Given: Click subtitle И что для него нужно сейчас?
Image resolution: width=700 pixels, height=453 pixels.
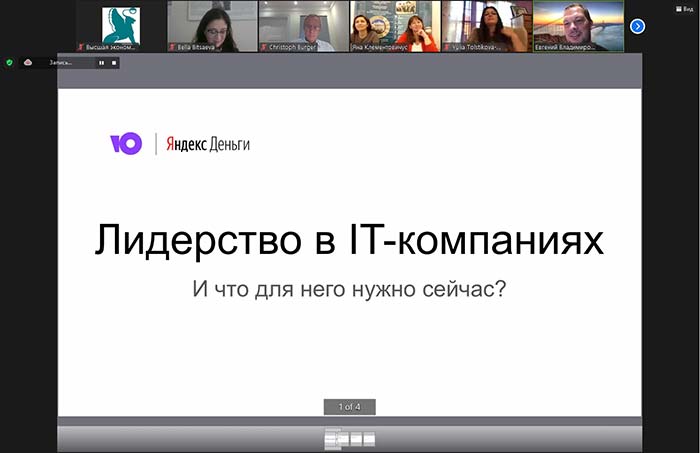Looking at the screenshot, I should [350, 289].
